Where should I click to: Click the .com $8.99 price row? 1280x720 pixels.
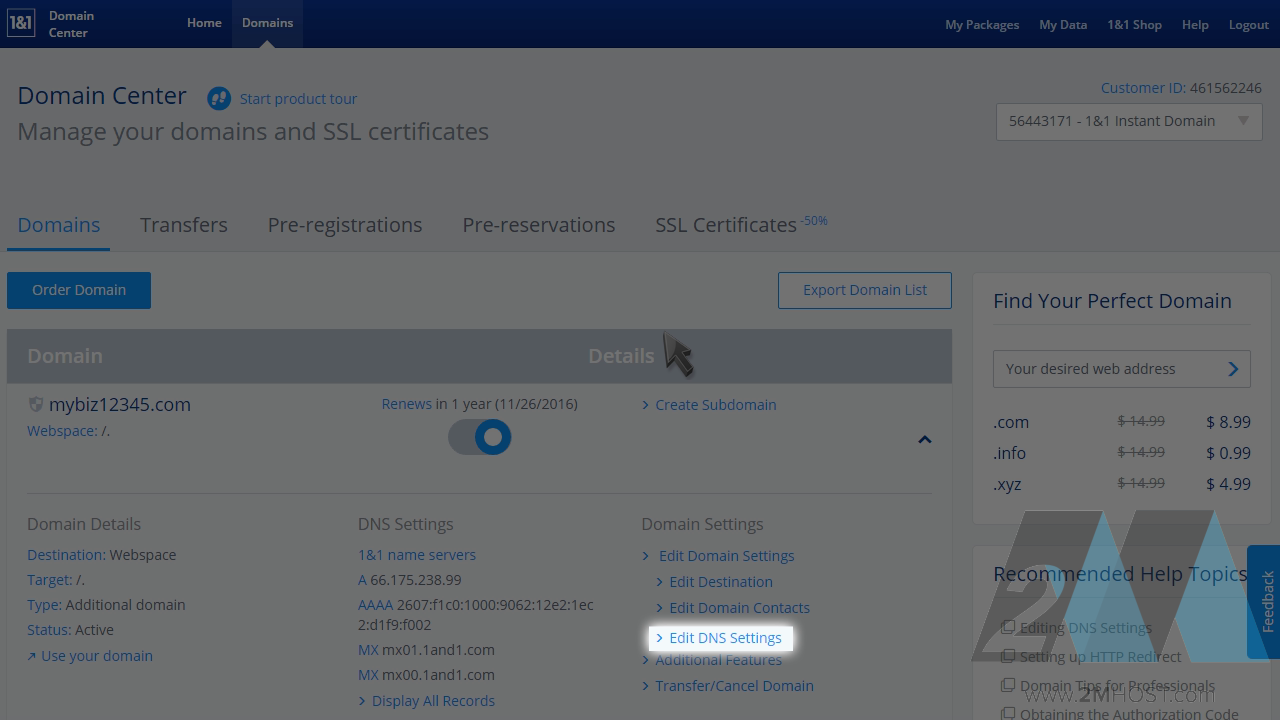click(x=1122, y=422)
